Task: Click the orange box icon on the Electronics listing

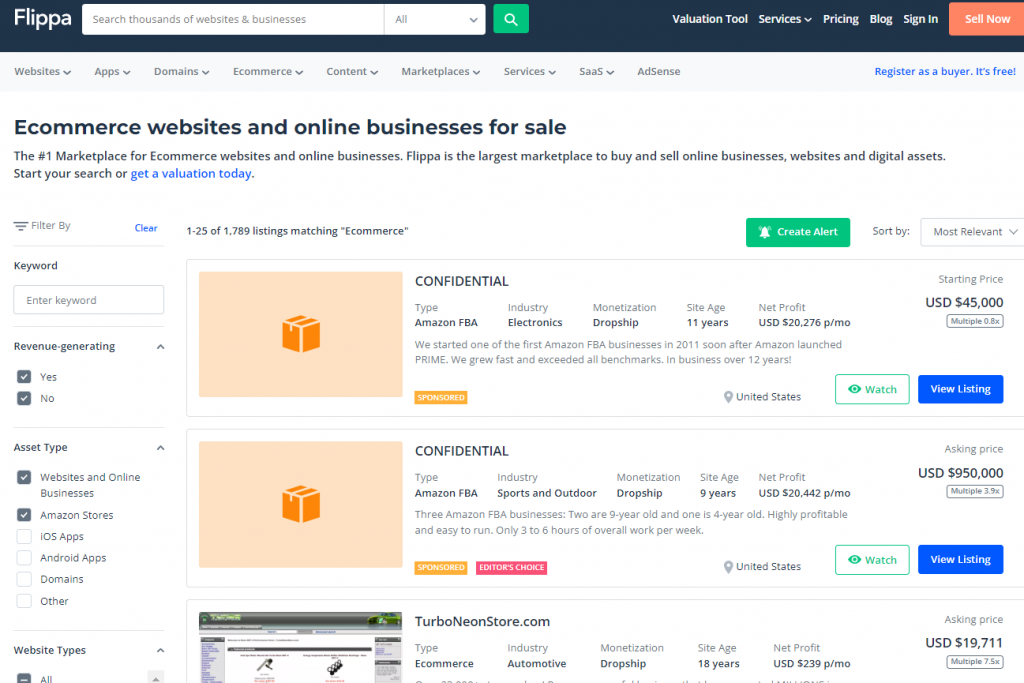Action: [x=301, y=334]
